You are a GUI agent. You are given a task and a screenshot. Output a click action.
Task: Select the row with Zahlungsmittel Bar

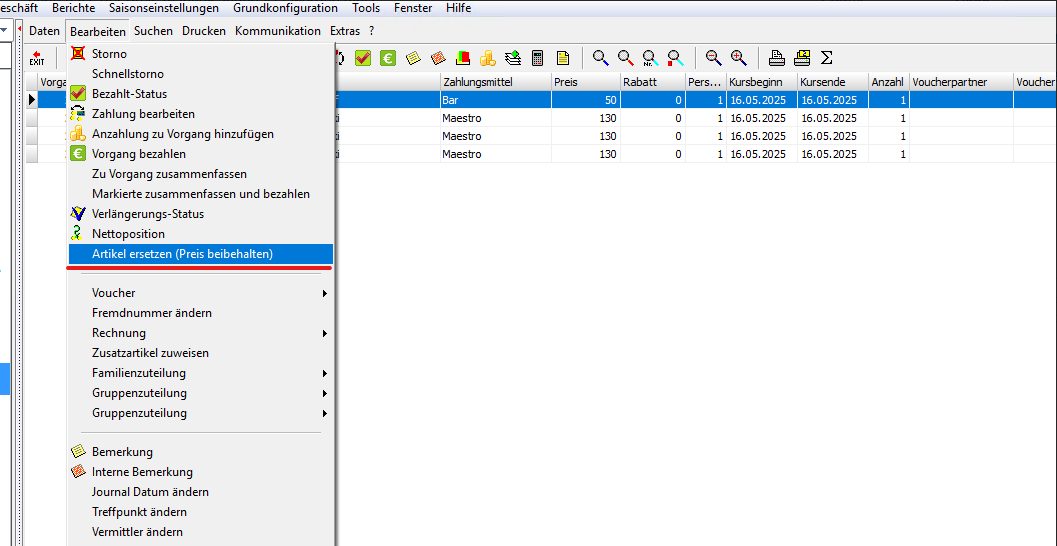[x=493, y=100]
